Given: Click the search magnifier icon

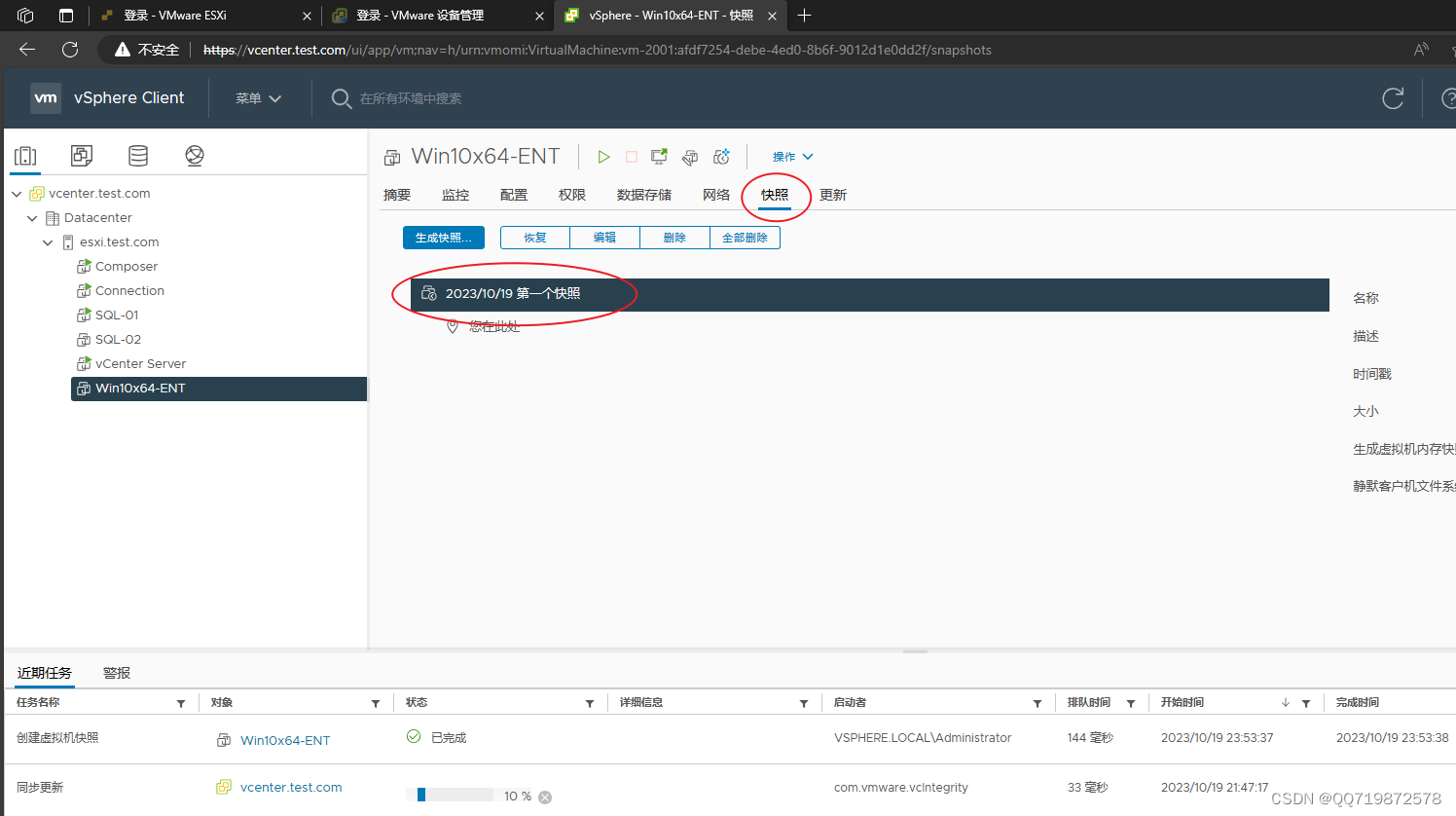Looking at the screenshot, I should click(341, 98).
